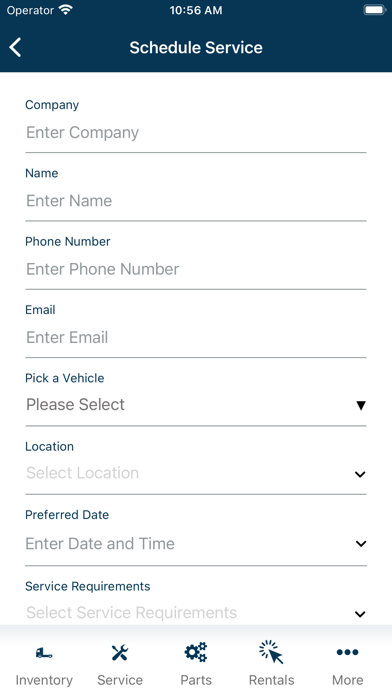
Task: Switch to the Inventory tab label
Action: 44,680
